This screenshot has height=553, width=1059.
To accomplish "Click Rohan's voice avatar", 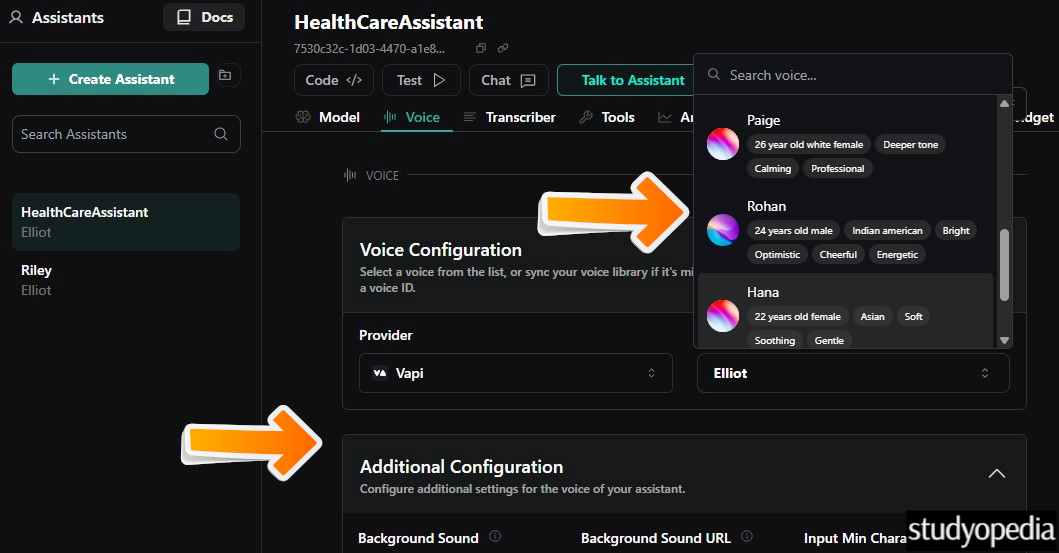I will tap(723, 230).
